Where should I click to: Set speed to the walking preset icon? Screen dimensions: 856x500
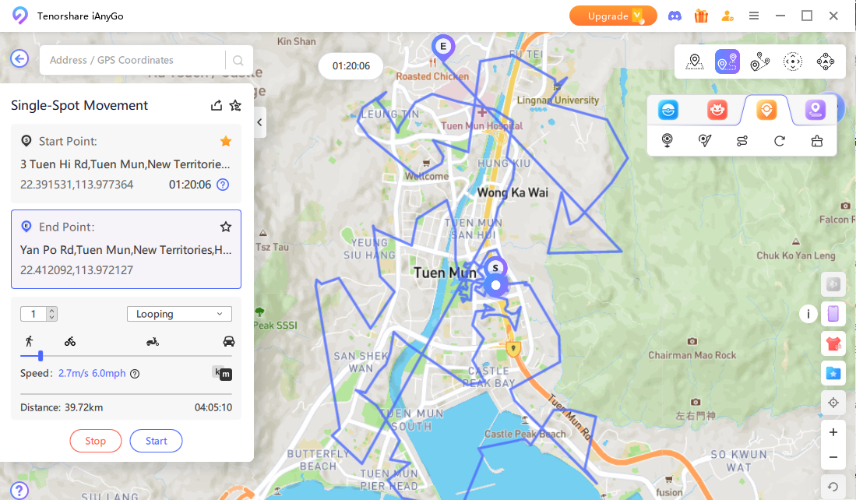click(x=29, y=342)
